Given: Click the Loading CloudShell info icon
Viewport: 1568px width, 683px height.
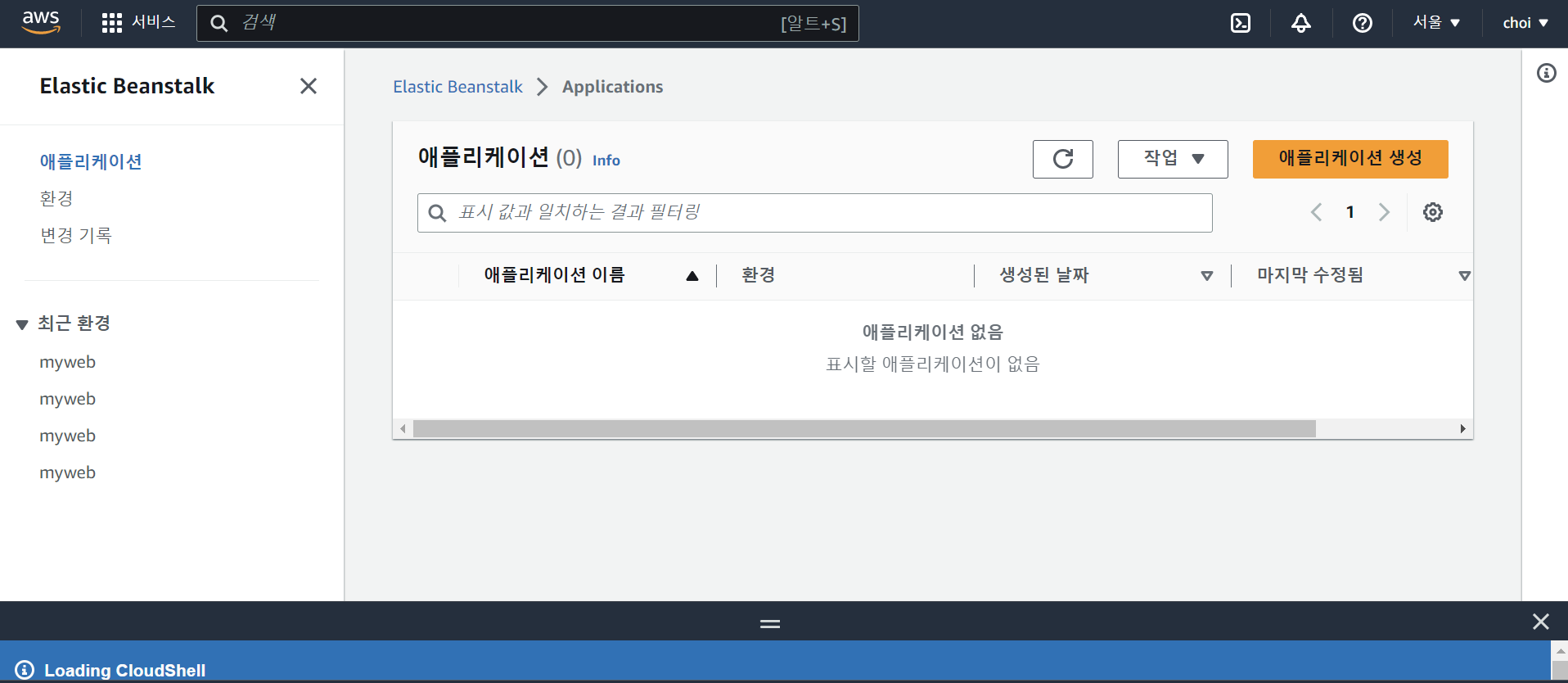Looking at the screenshot, I should coord(25,670).
